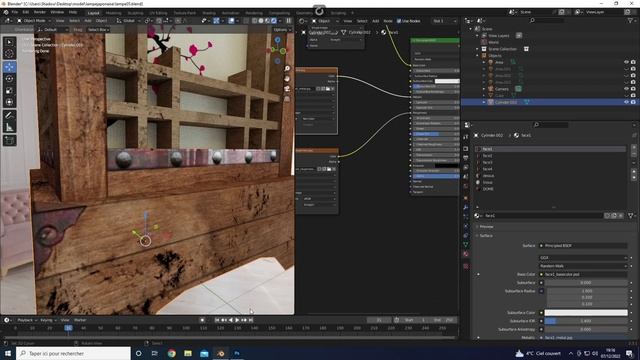The image size is (640, 360).
Task: Toggle viewport overlays button
Action: coord(231,21)
